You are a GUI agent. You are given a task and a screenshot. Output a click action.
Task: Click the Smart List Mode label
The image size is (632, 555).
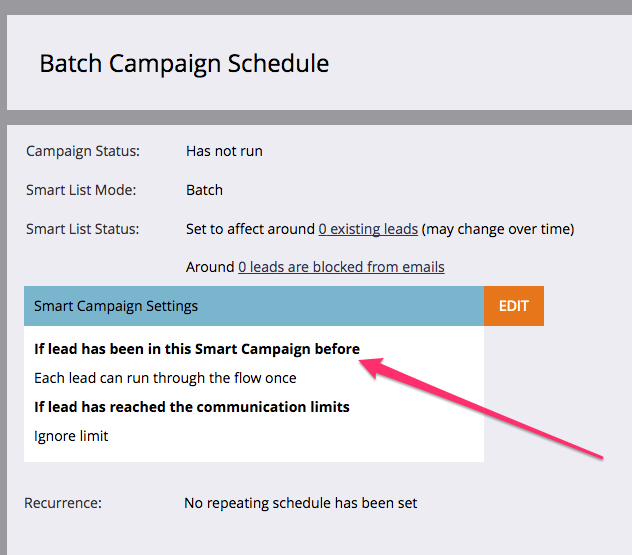coord(82,190)
